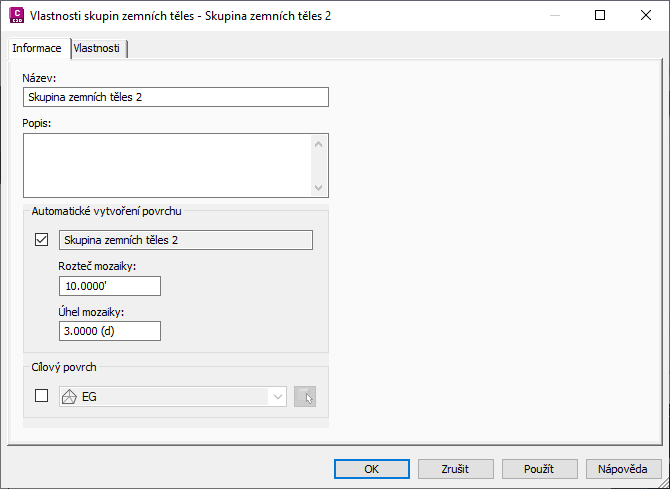Switch to the Vlastnosti tab

point(98,48)
